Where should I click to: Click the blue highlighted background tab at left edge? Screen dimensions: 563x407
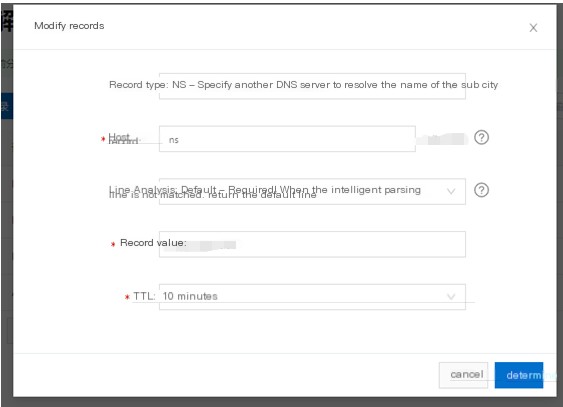coord(6,106)
